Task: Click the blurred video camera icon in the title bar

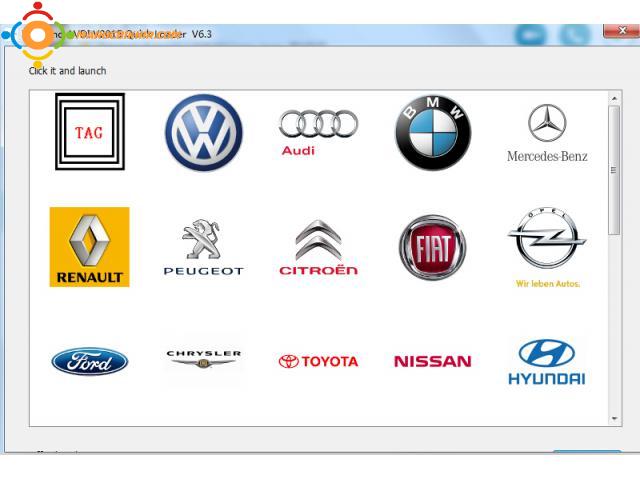Action: 530,35
